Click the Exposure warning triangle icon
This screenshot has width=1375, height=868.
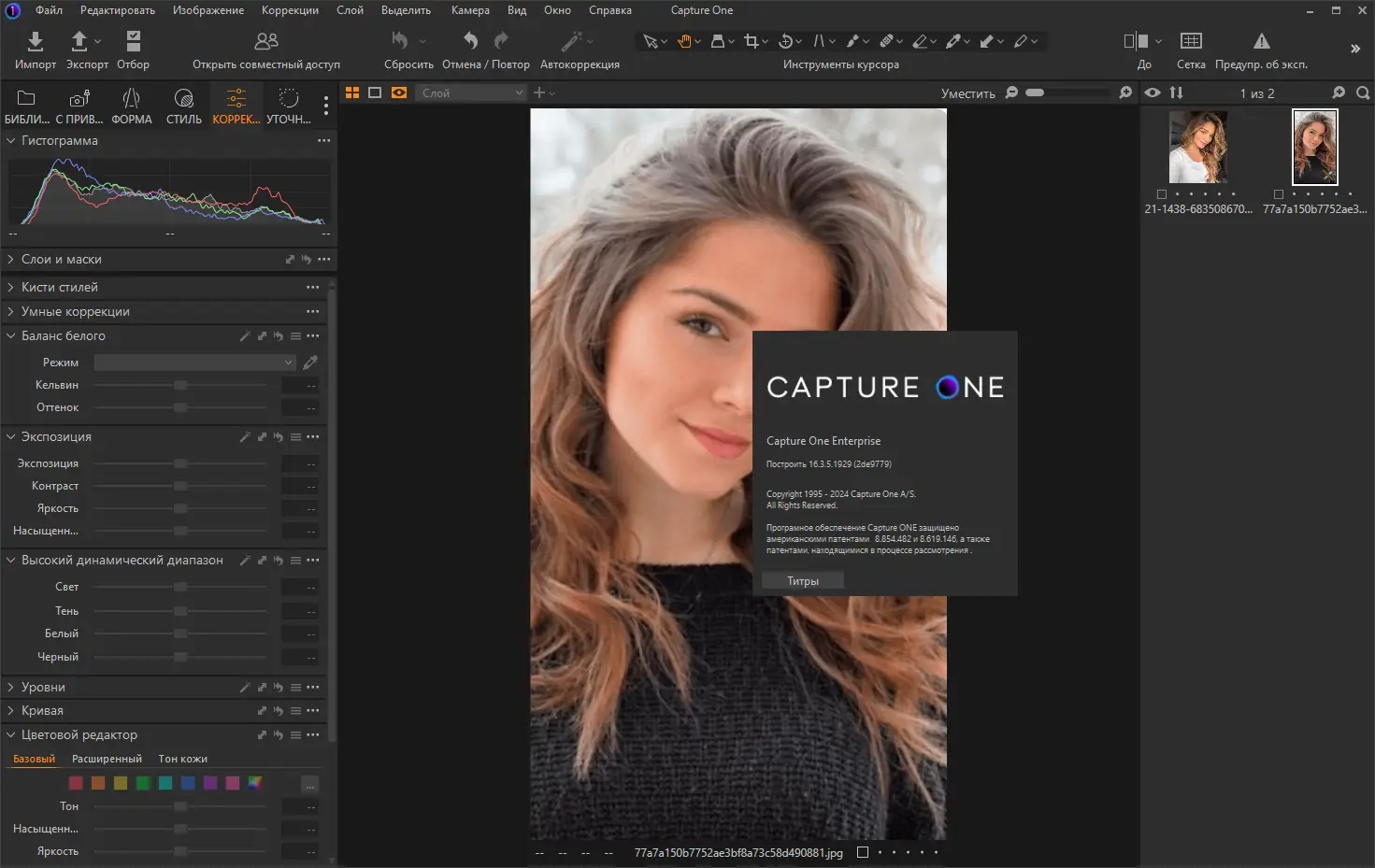pos(1261,41)
